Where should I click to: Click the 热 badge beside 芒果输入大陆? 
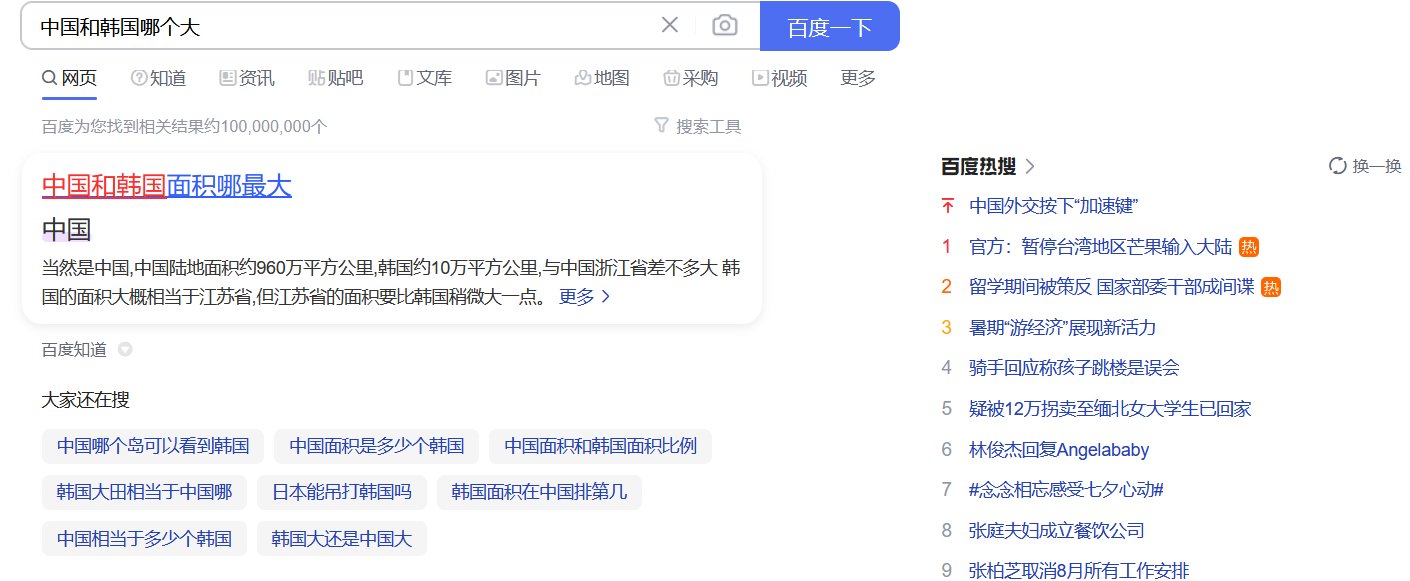point(1248,247)
